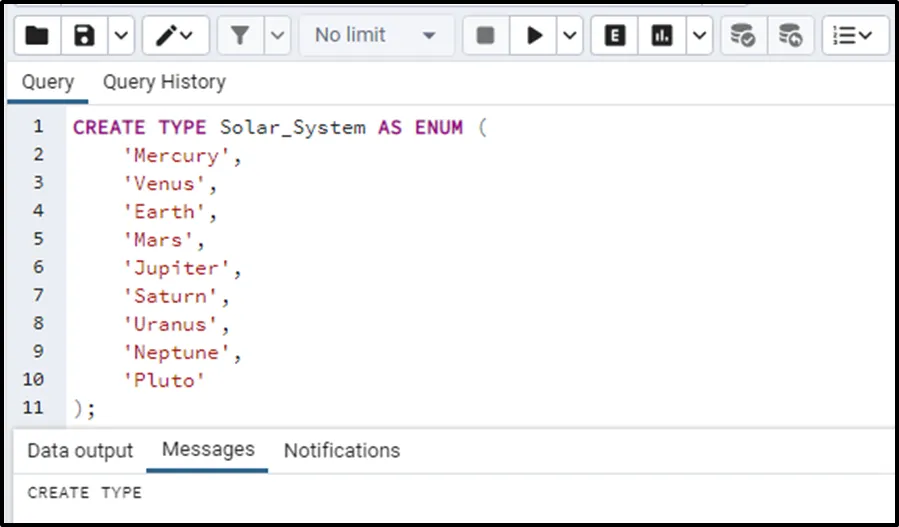Click the Filter funnel icon
Image resolution: width=899 pixels, height=527 pixels.
240,36
